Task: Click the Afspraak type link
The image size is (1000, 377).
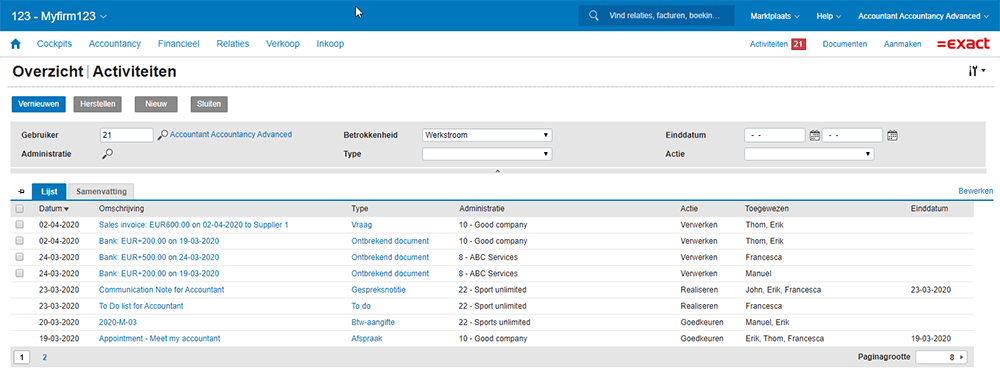Action: [367, 339]
